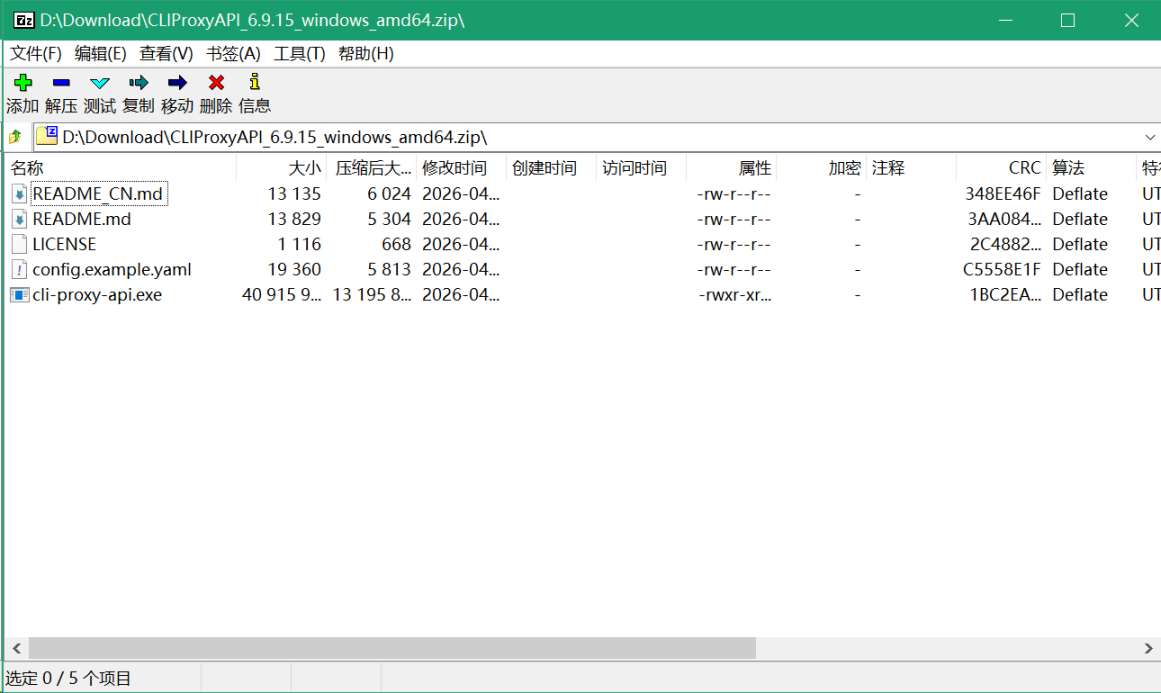Click the Move (移动) arrow icon

177,83
